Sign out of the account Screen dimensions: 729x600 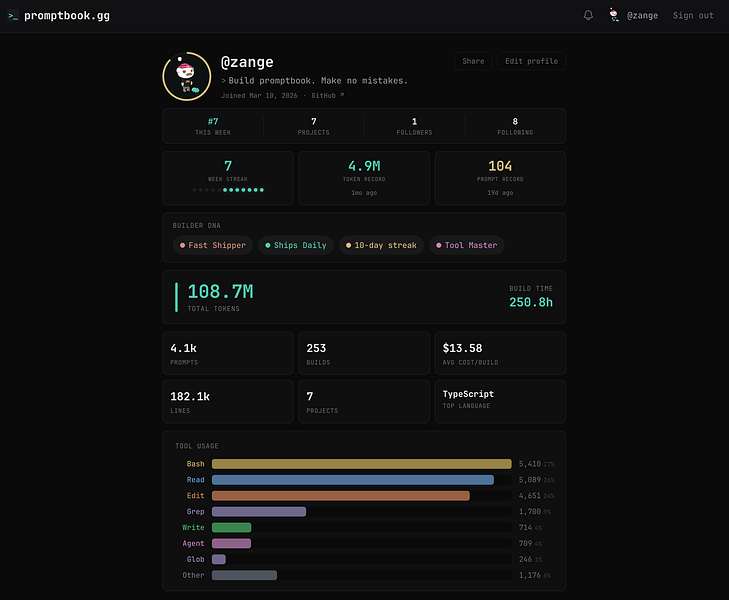coord(693,15)
